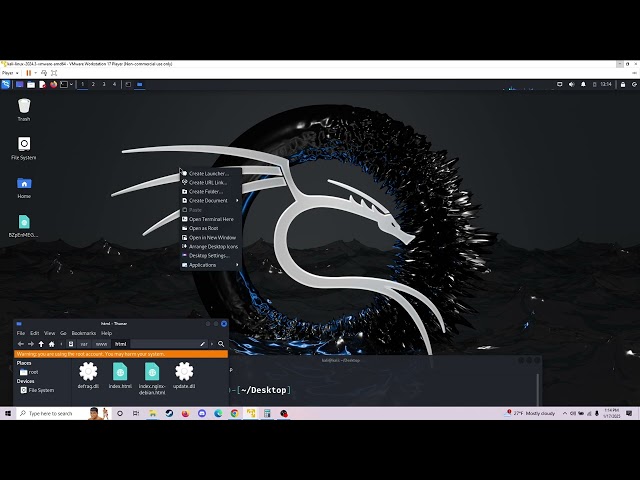Select index.nginx-debian.html file in Thunar

click(x=152, y=378)
